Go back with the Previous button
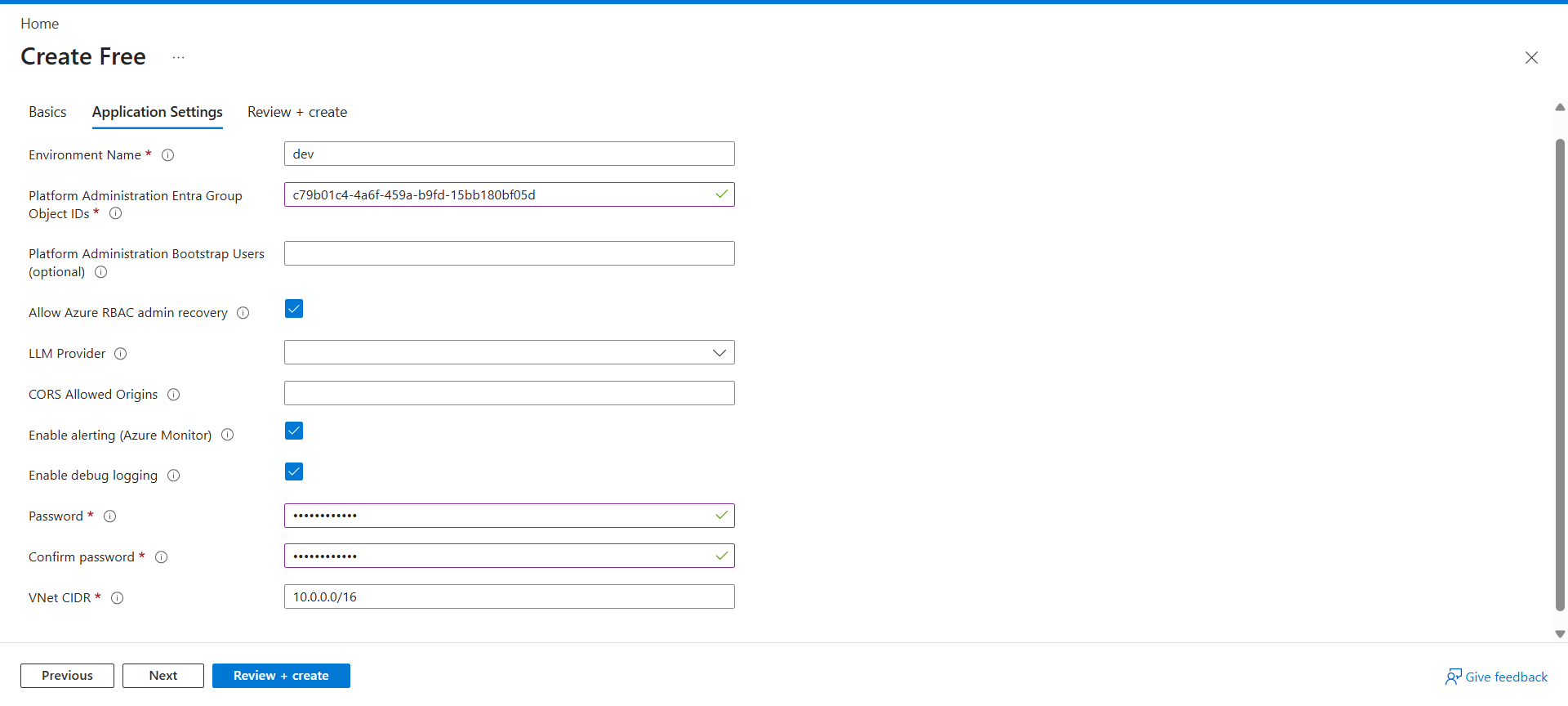 click(x=67, y=676)
